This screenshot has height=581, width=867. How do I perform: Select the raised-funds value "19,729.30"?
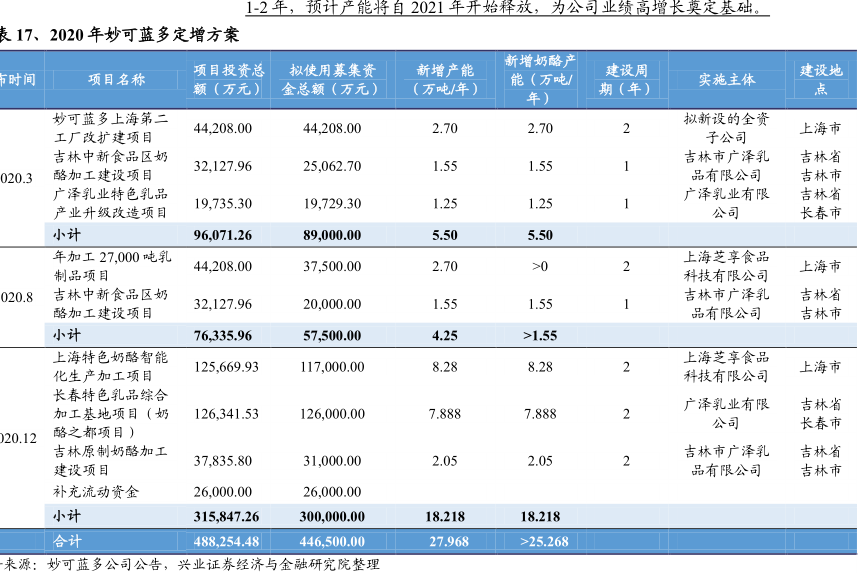tap(332, 203)
